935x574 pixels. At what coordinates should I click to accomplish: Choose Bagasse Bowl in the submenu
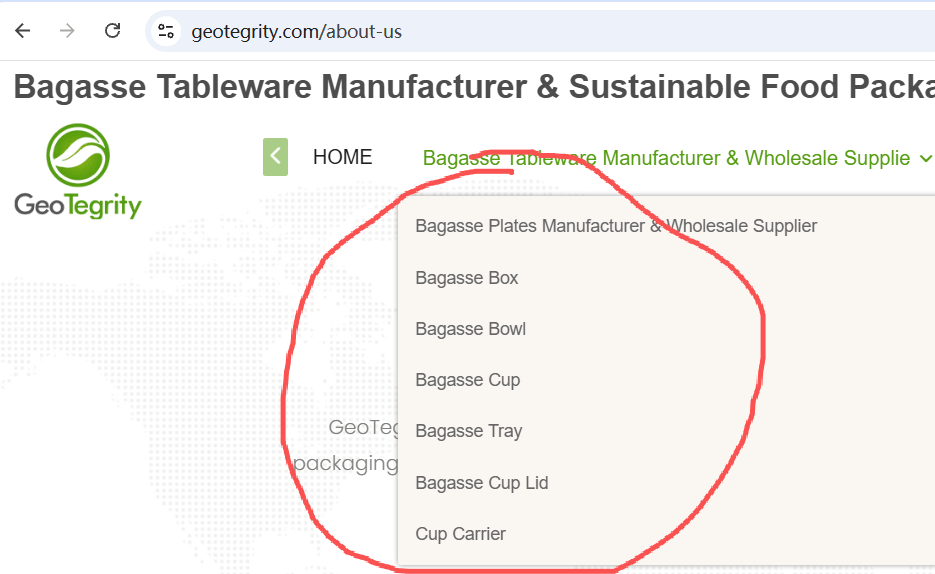470,329
